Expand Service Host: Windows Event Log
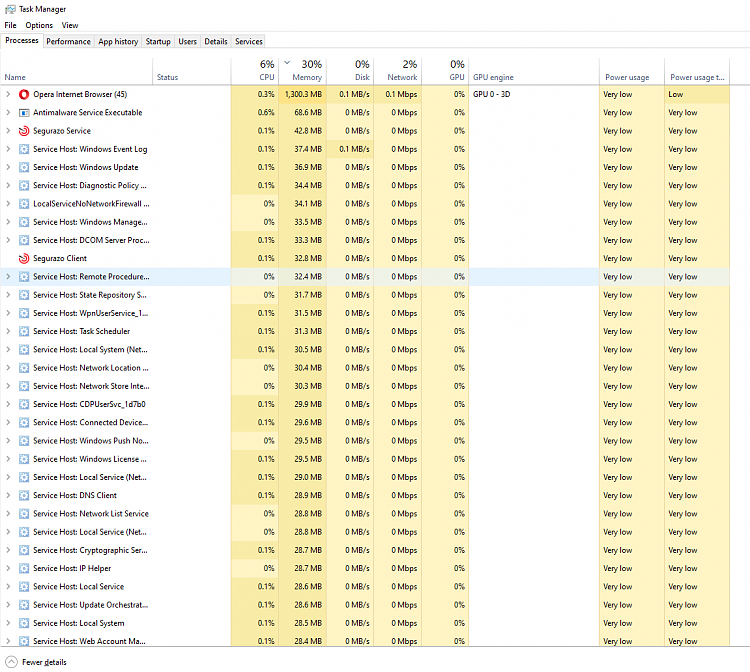The image size is (750, 672). pos(8,149)
